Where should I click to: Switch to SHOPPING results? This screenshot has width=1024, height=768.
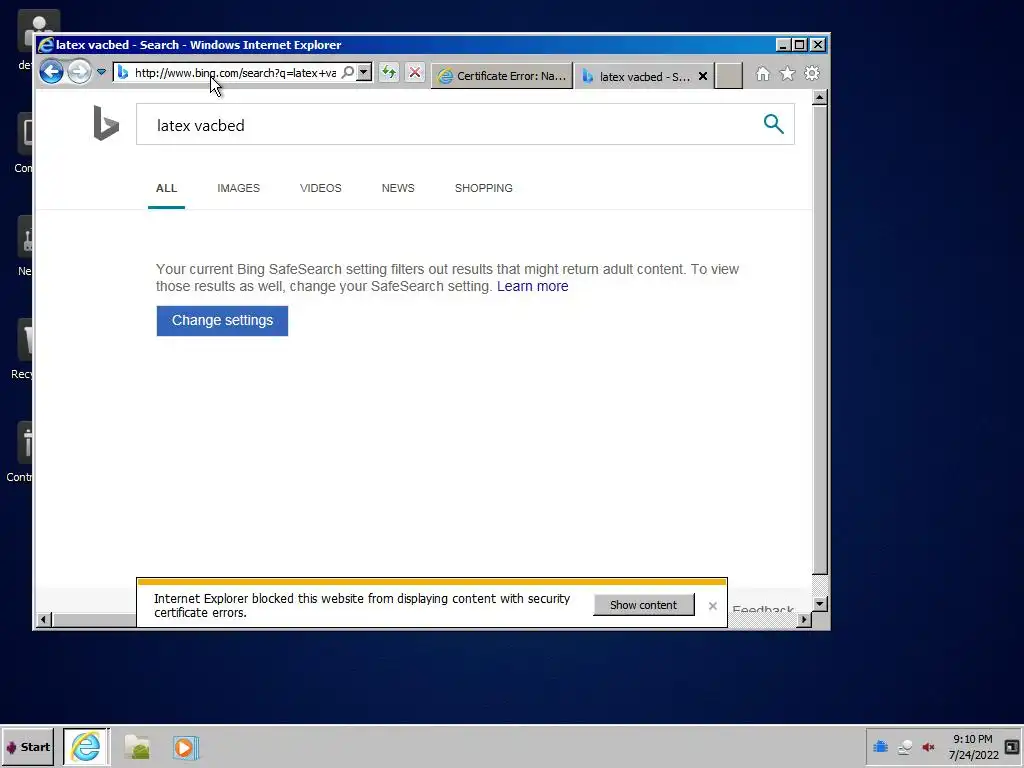484,188
